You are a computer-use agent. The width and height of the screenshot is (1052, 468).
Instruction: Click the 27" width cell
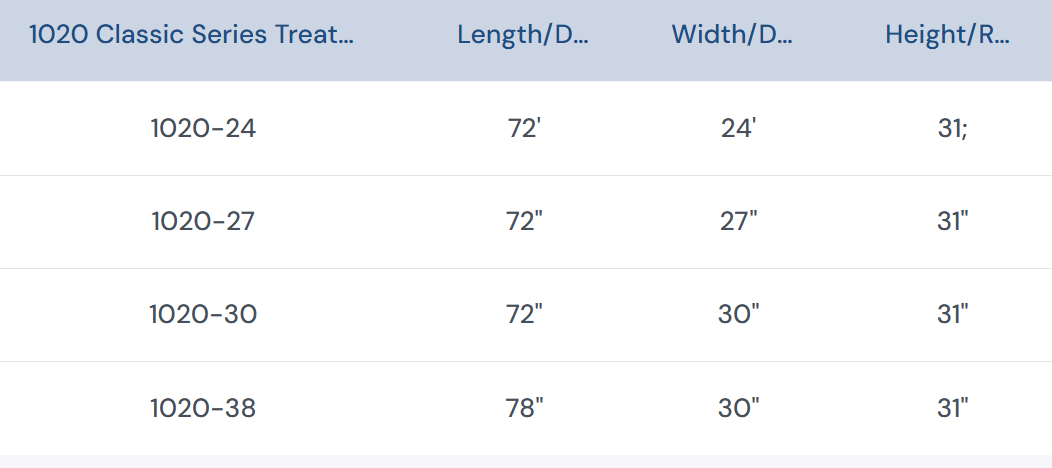coord(739,221)
